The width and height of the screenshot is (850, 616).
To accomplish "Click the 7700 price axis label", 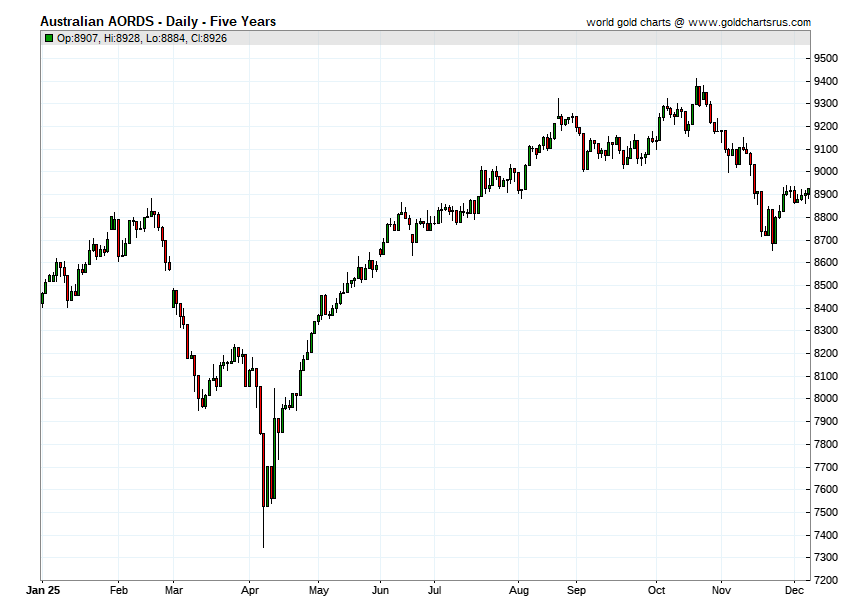I will point(826,467).
